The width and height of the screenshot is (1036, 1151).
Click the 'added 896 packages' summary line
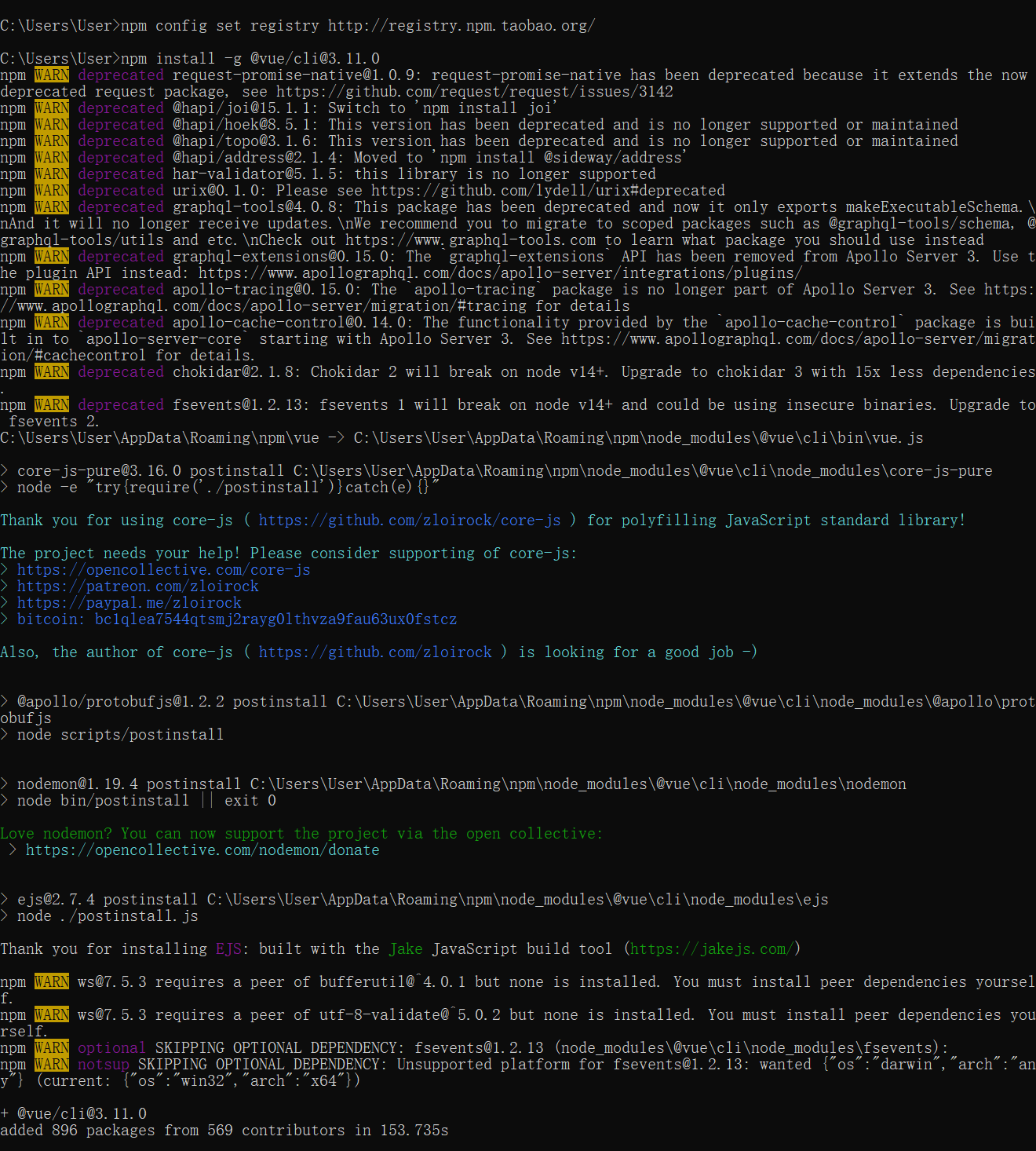tap(224, 1130)
